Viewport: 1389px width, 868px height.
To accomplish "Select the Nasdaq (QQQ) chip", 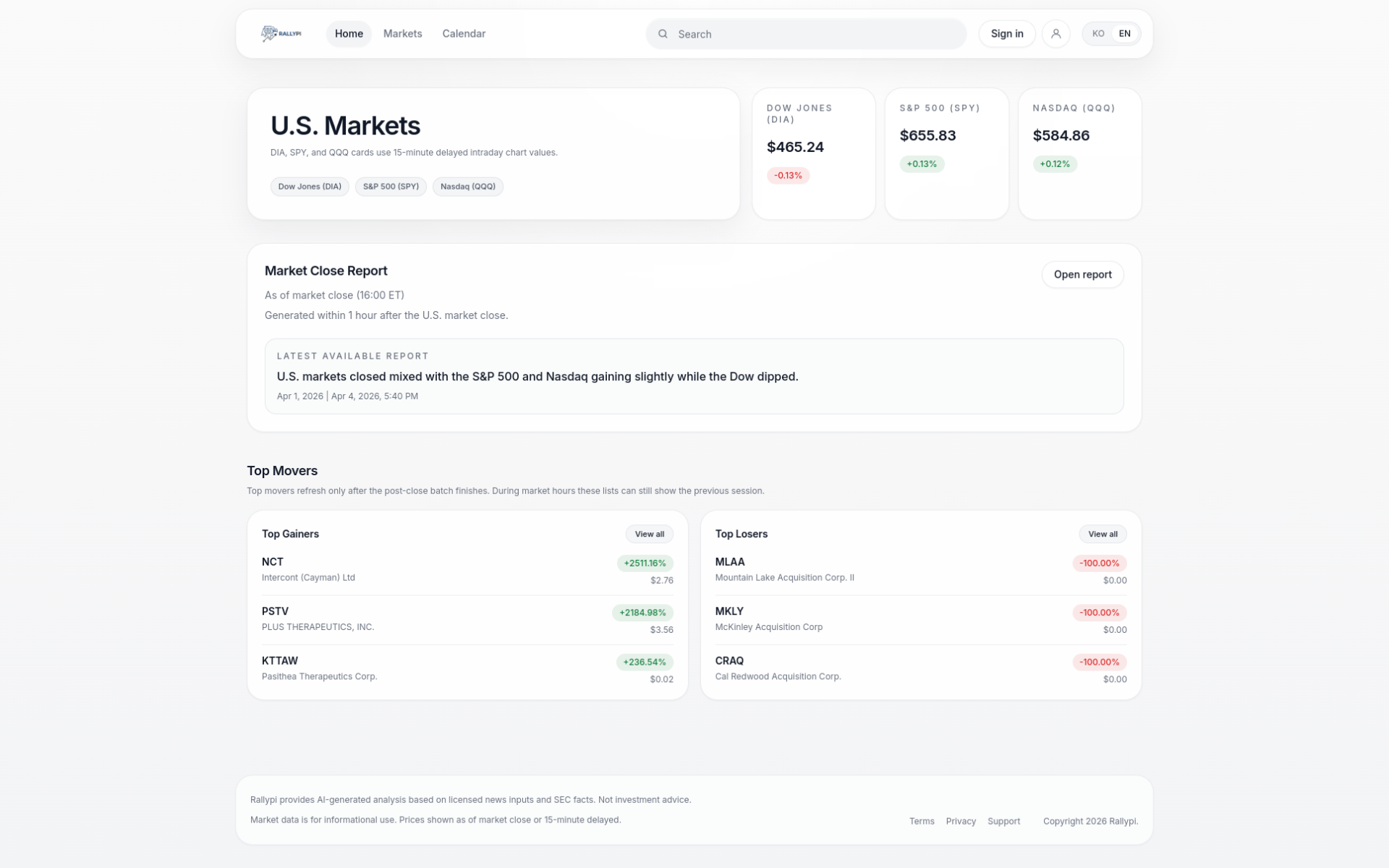I will pyautogui.click(x=467, y=187).
